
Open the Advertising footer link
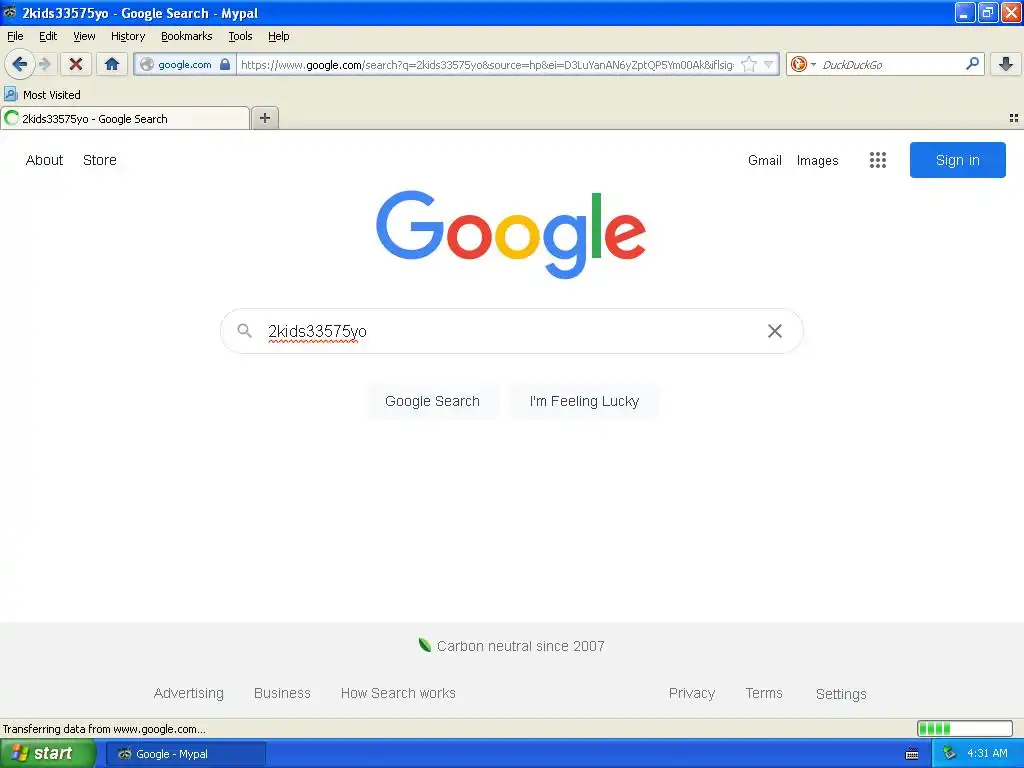click(189, 693)
